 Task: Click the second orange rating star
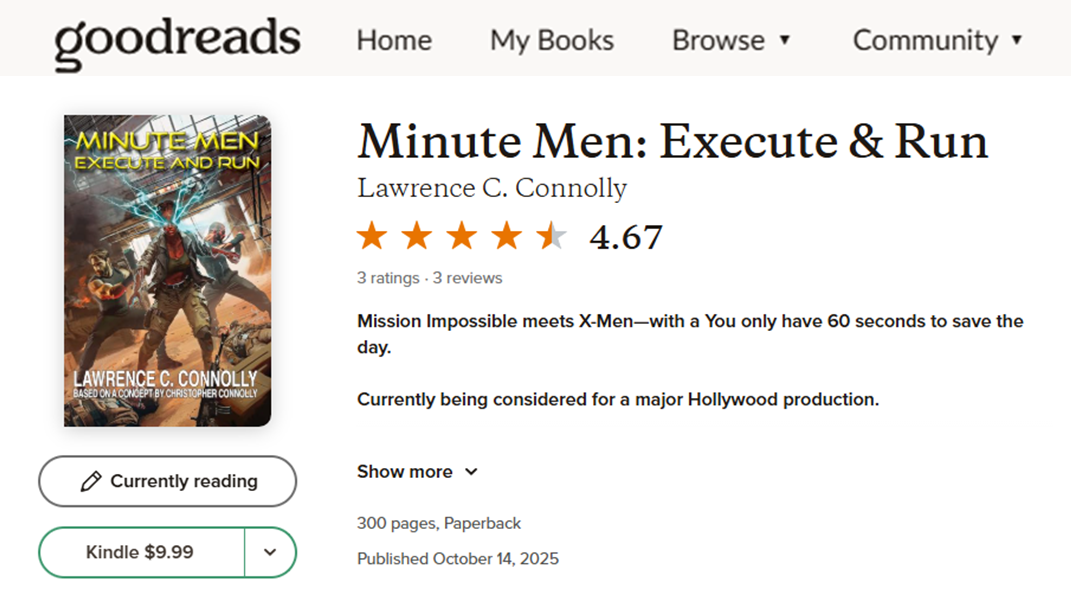click(x=417, y=236)
